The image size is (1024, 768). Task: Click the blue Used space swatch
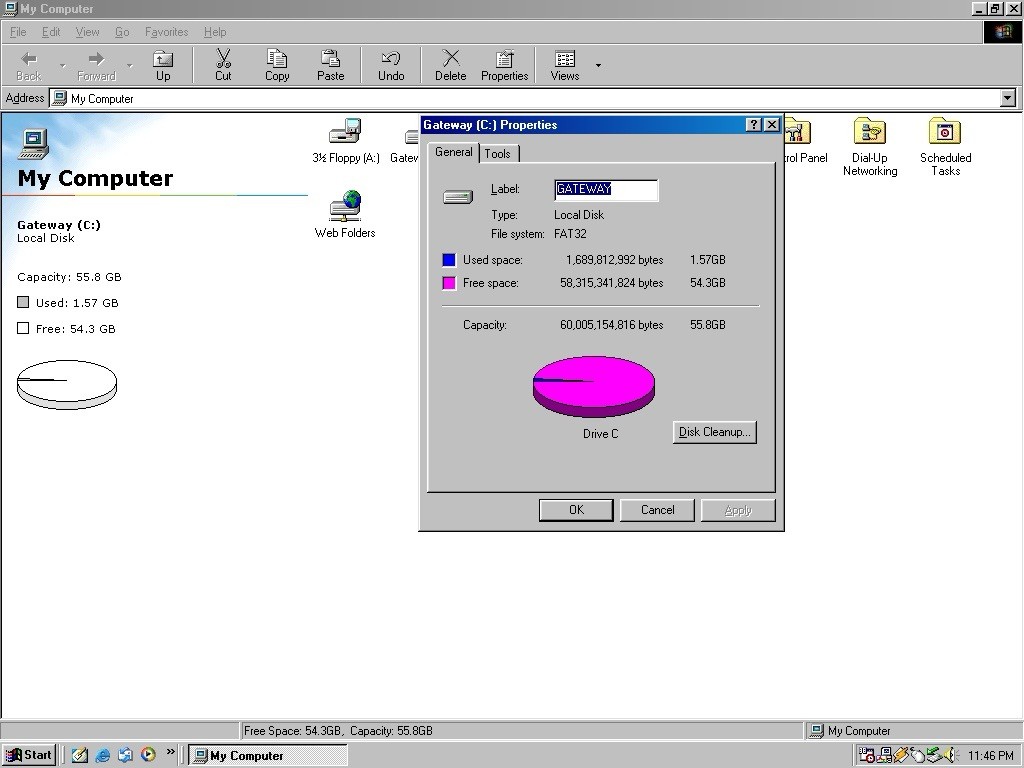point(449,260)
